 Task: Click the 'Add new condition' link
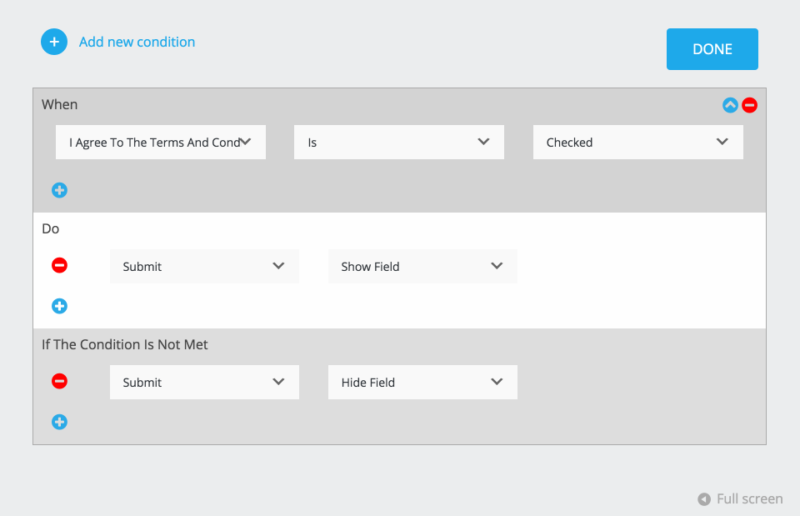tap(137, 42)
